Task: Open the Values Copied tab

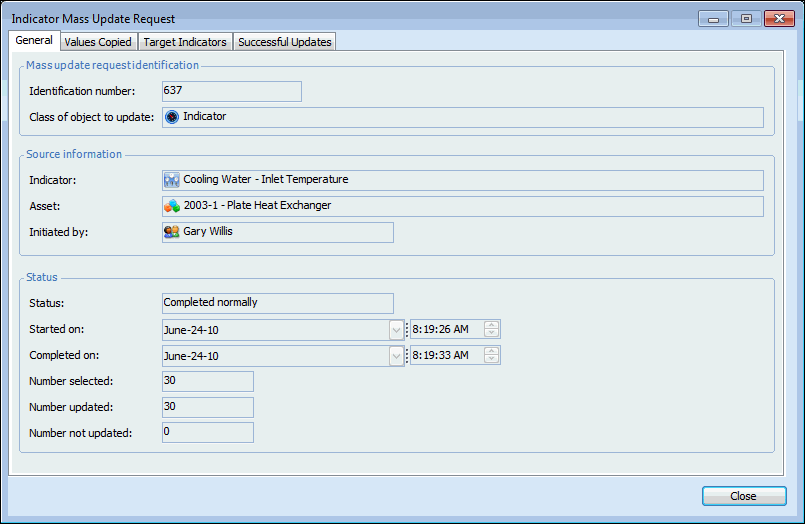Action: (98, 42)
